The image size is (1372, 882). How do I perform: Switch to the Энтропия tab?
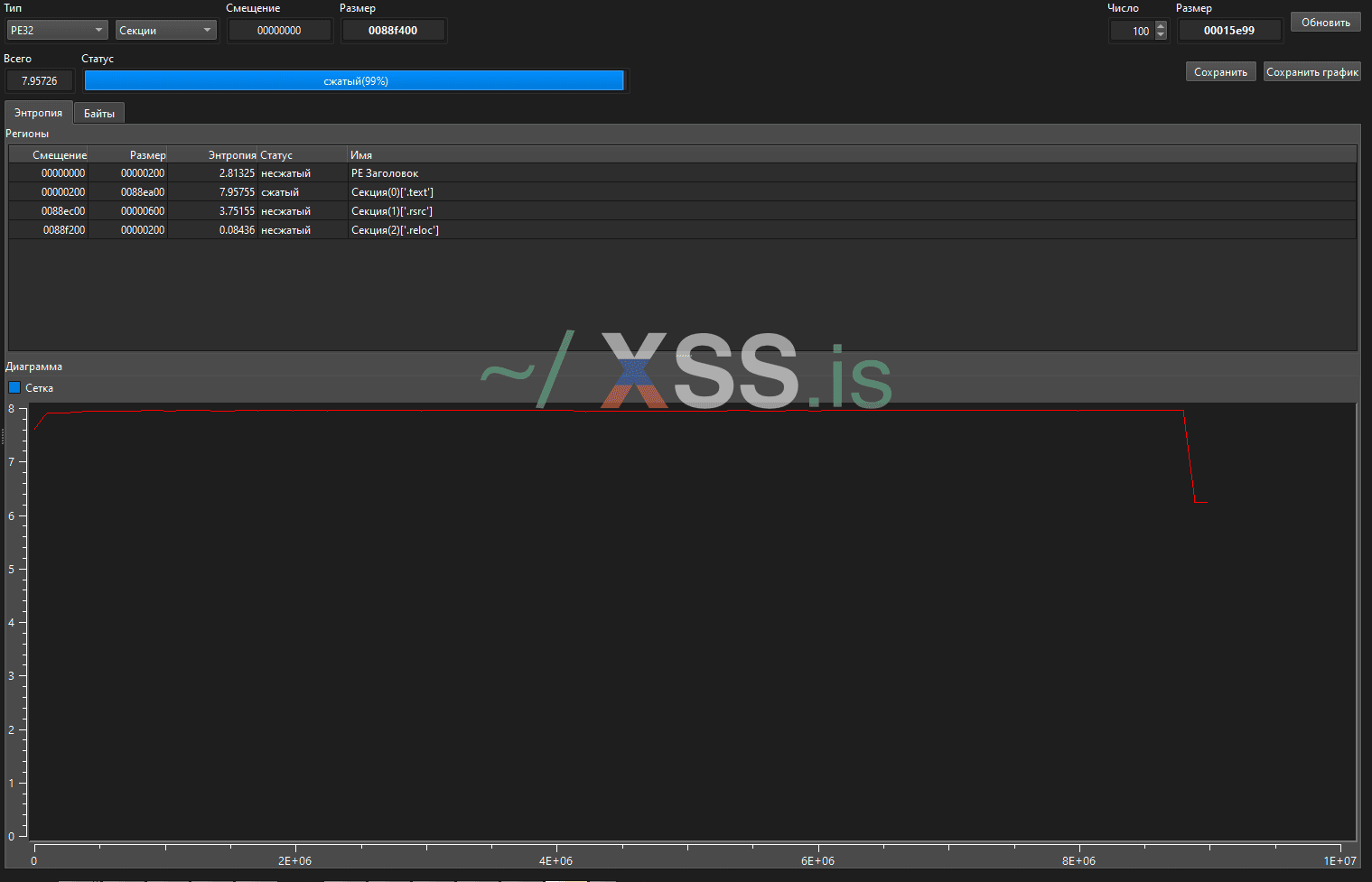pyautogui.click(x=38, y=113)
